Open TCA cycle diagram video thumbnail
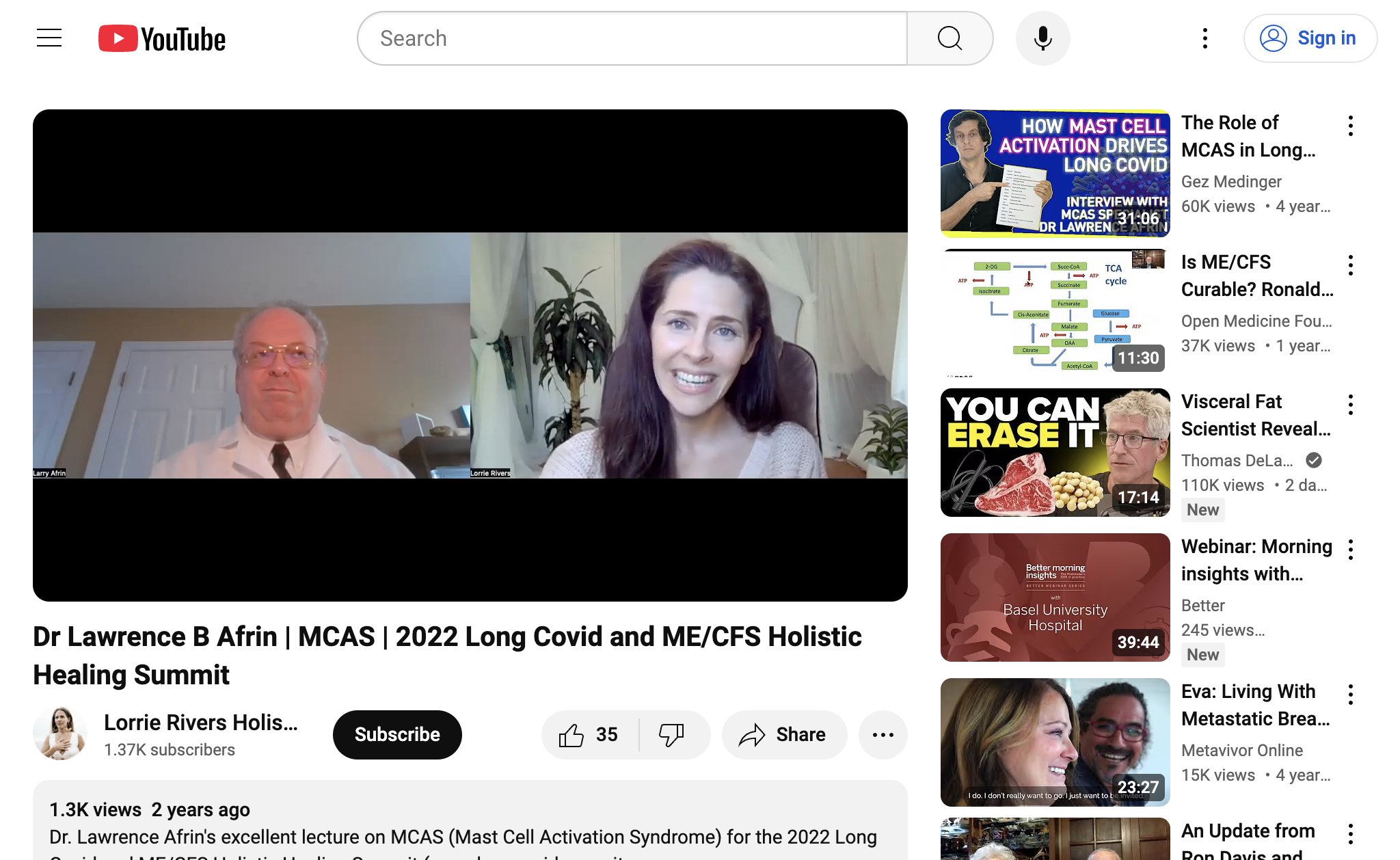 click(x=1055, y=313)
